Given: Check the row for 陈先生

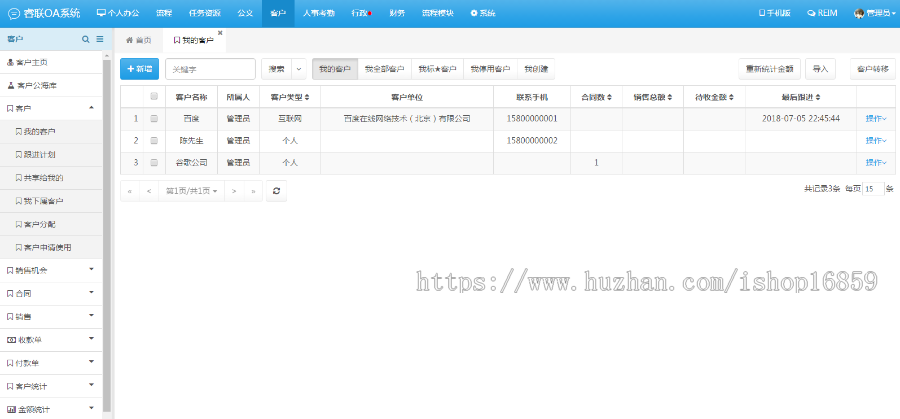Looking at the screenshot, I should point(154,141).
